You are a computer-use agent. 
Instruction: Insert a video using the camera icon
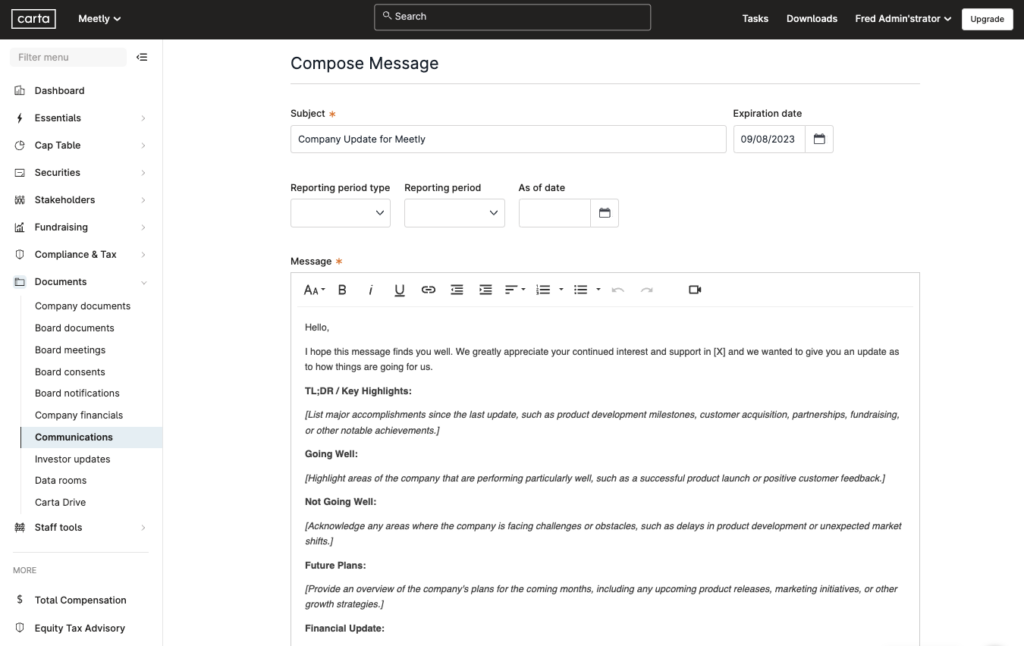pos(695,290)
